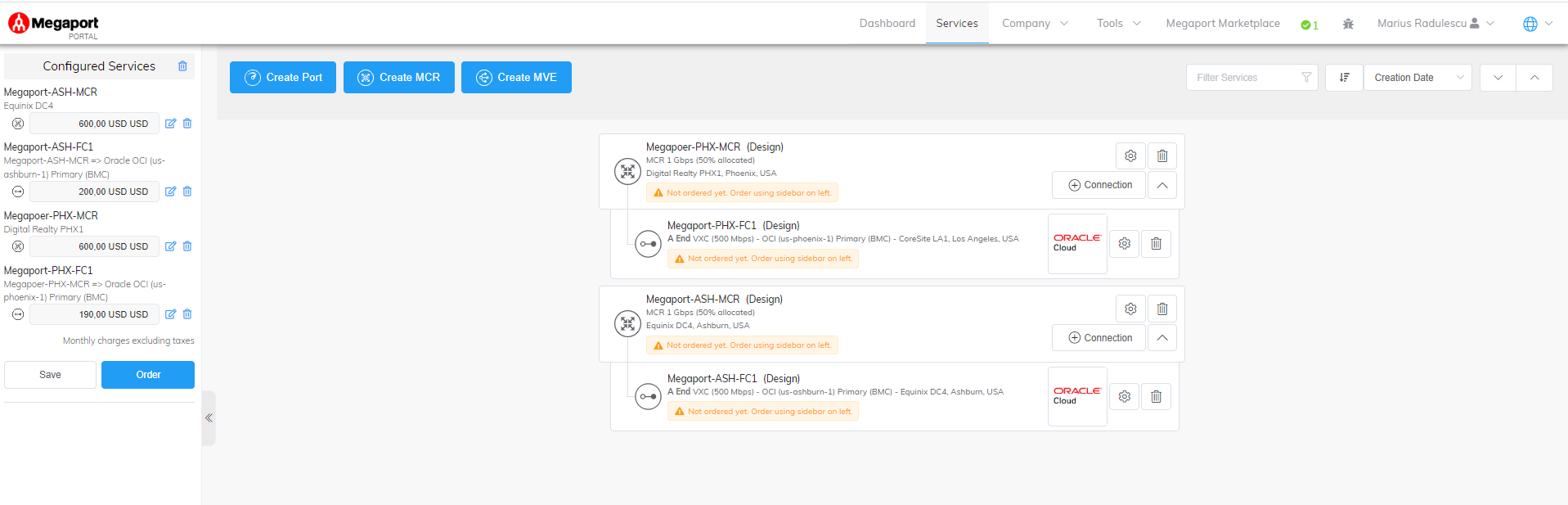
Task: Delete the Megaport-ASH-MCR design card
Action: tap(1161, 309)
